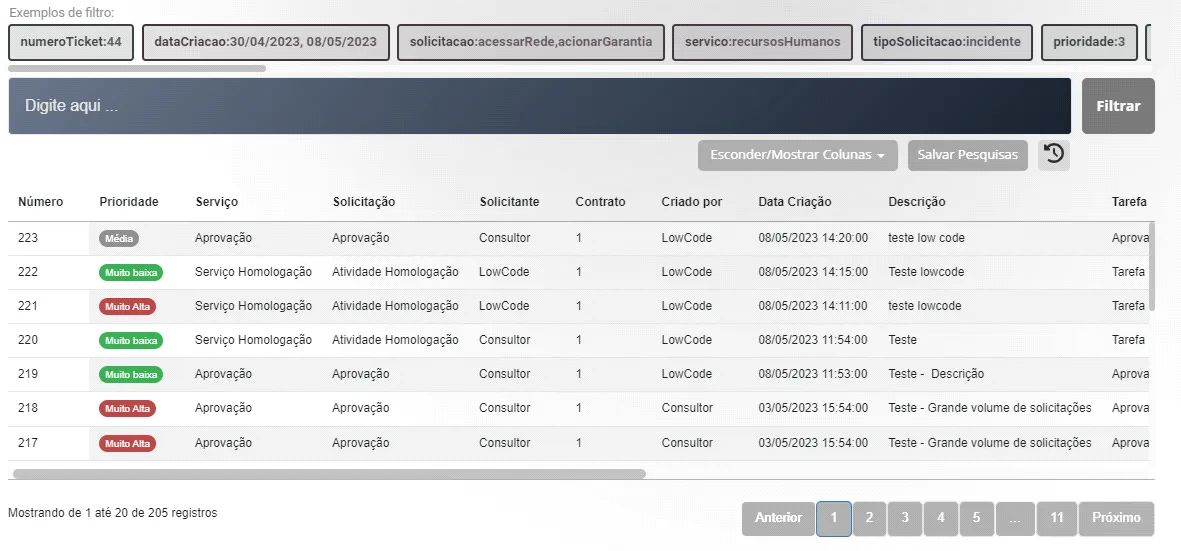Click the Próximo pagination button
Screen dimensions: 1181x551
point(1116,519)
